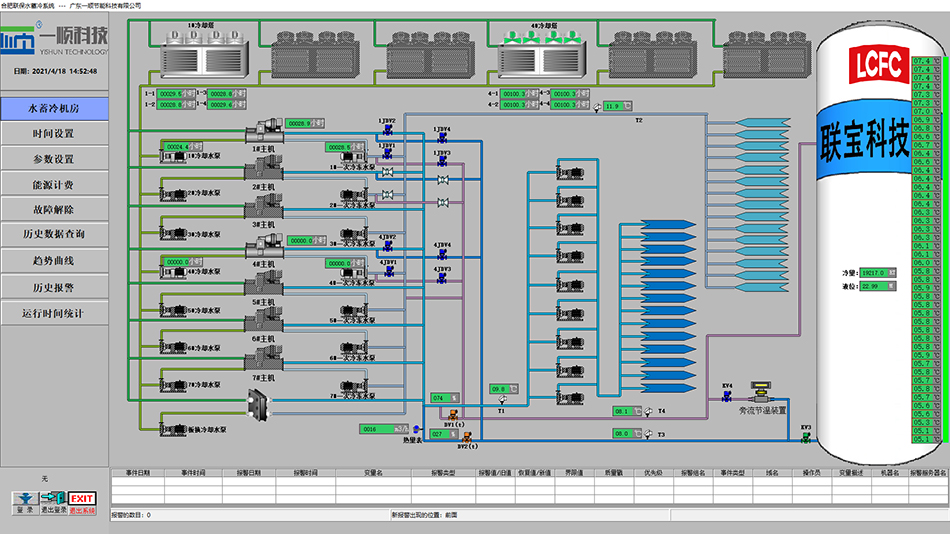Click the 事件日期 column header
This screenshot has height=534, width=950.
tap(138, 473)
